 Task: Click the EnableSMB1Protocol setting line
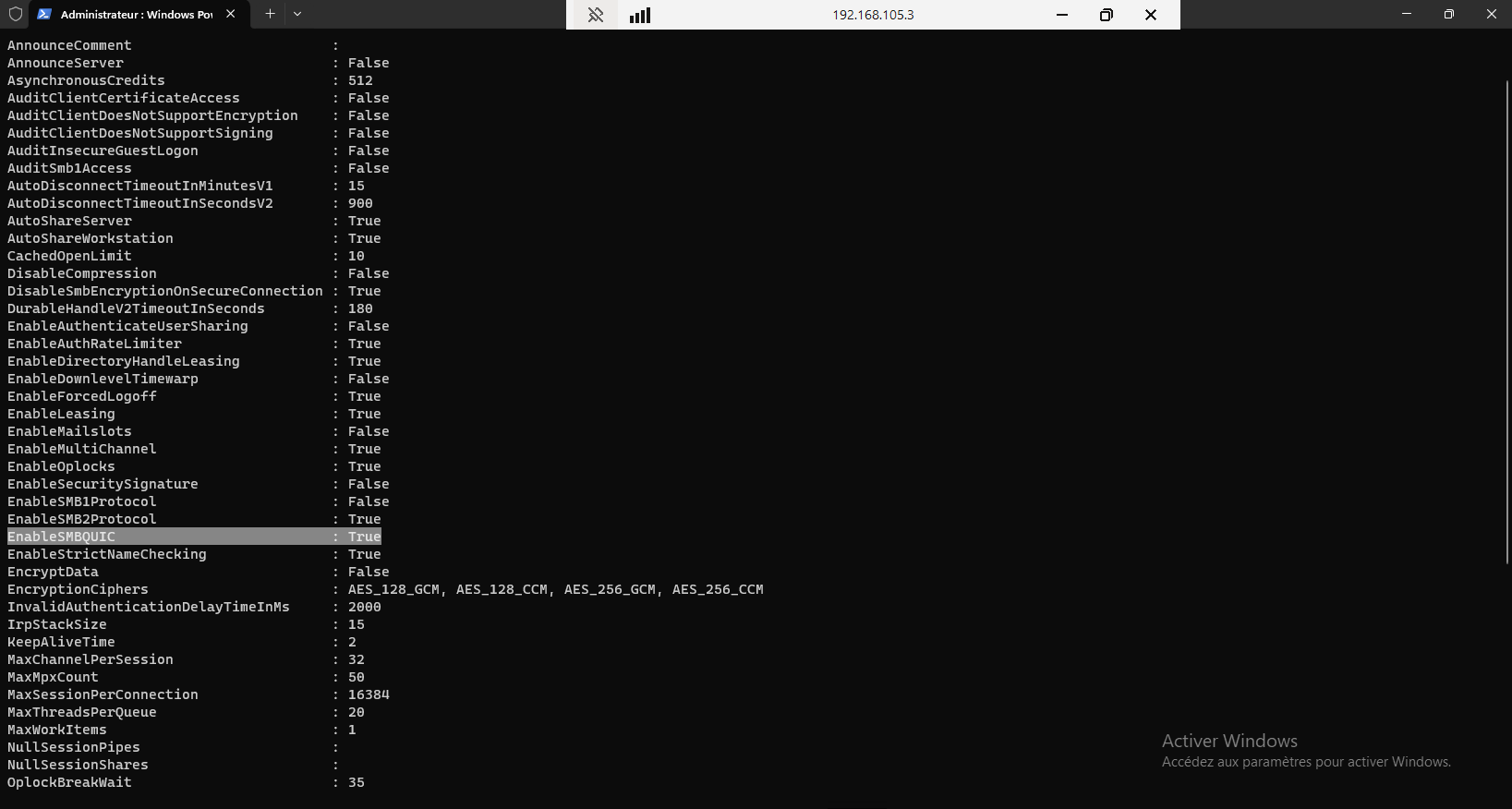click(81, 501)
